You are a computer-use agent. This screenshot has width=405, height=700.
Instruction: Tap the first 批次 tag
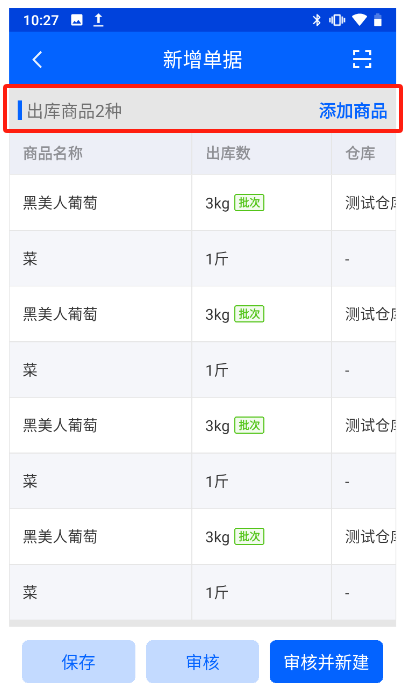249,203
